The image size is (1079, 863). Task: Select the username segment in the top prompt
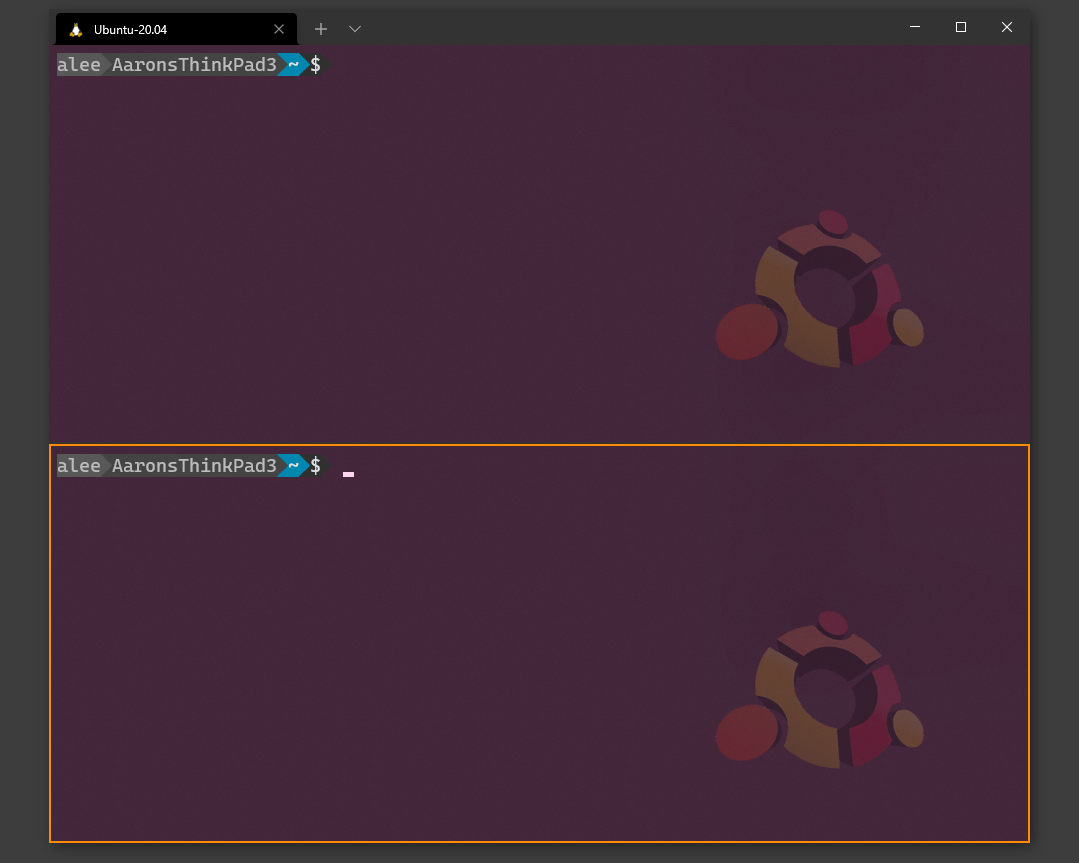click(78, 64)
